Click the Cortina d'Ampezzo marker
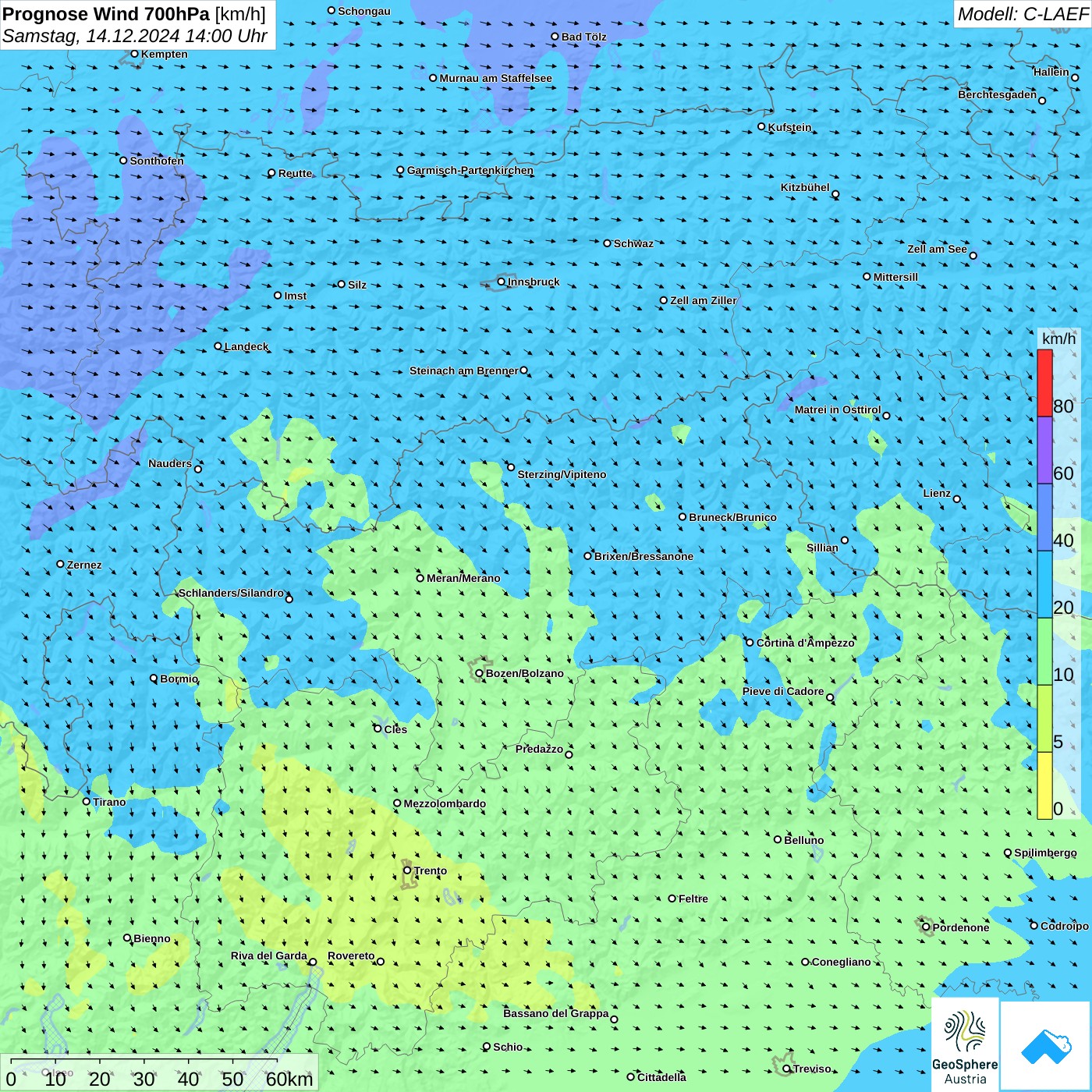Screen dimensions: 1092x1092 click(x=750, y=643)
